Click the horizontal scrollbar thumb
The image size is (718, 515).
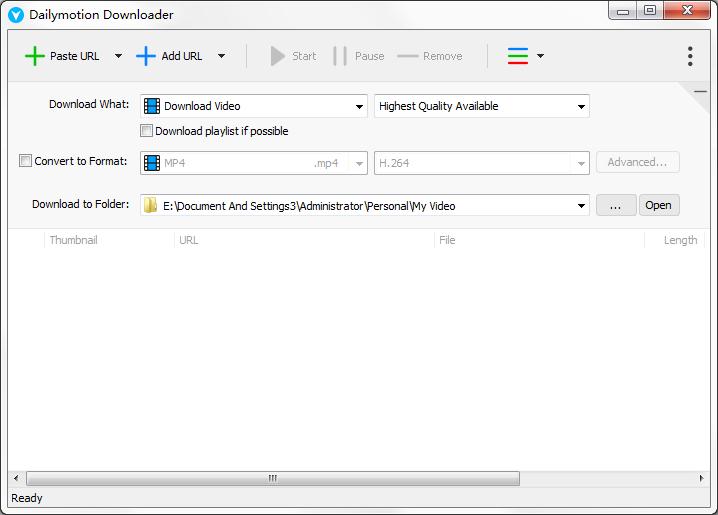tap(272, 479)
